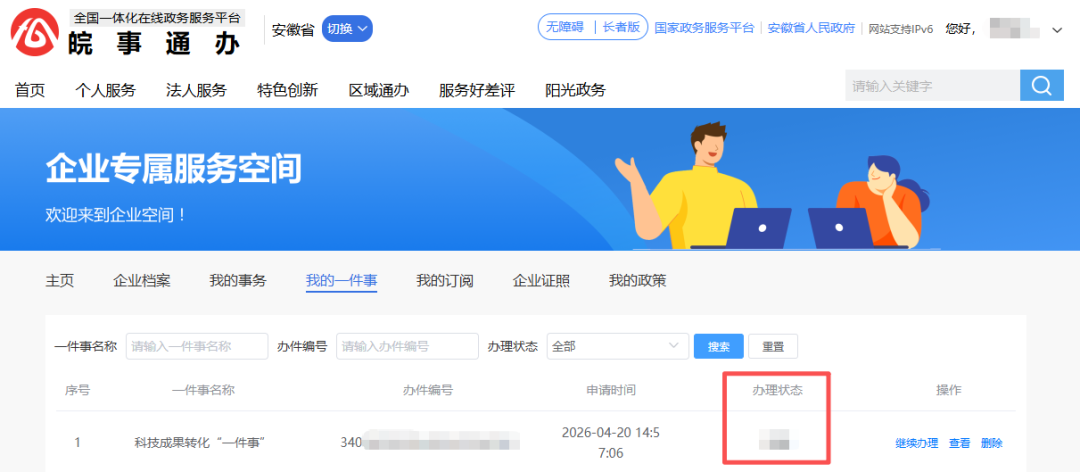
Task: Click 查看 link for the first record
Action: click(x=959, y=443)
